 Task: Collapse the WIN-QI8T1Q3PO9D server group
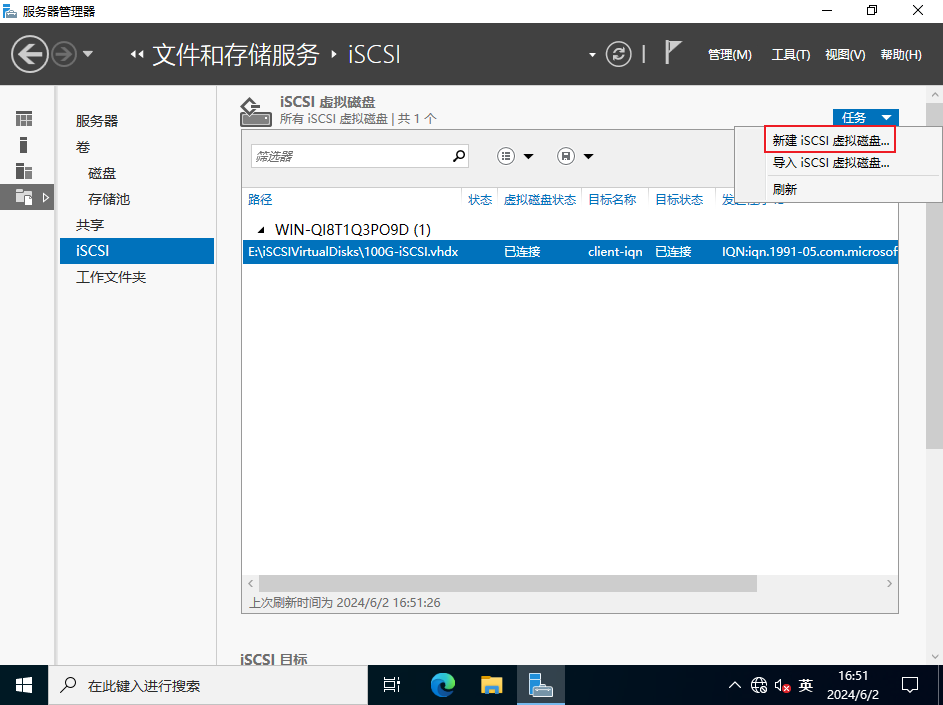260,230
